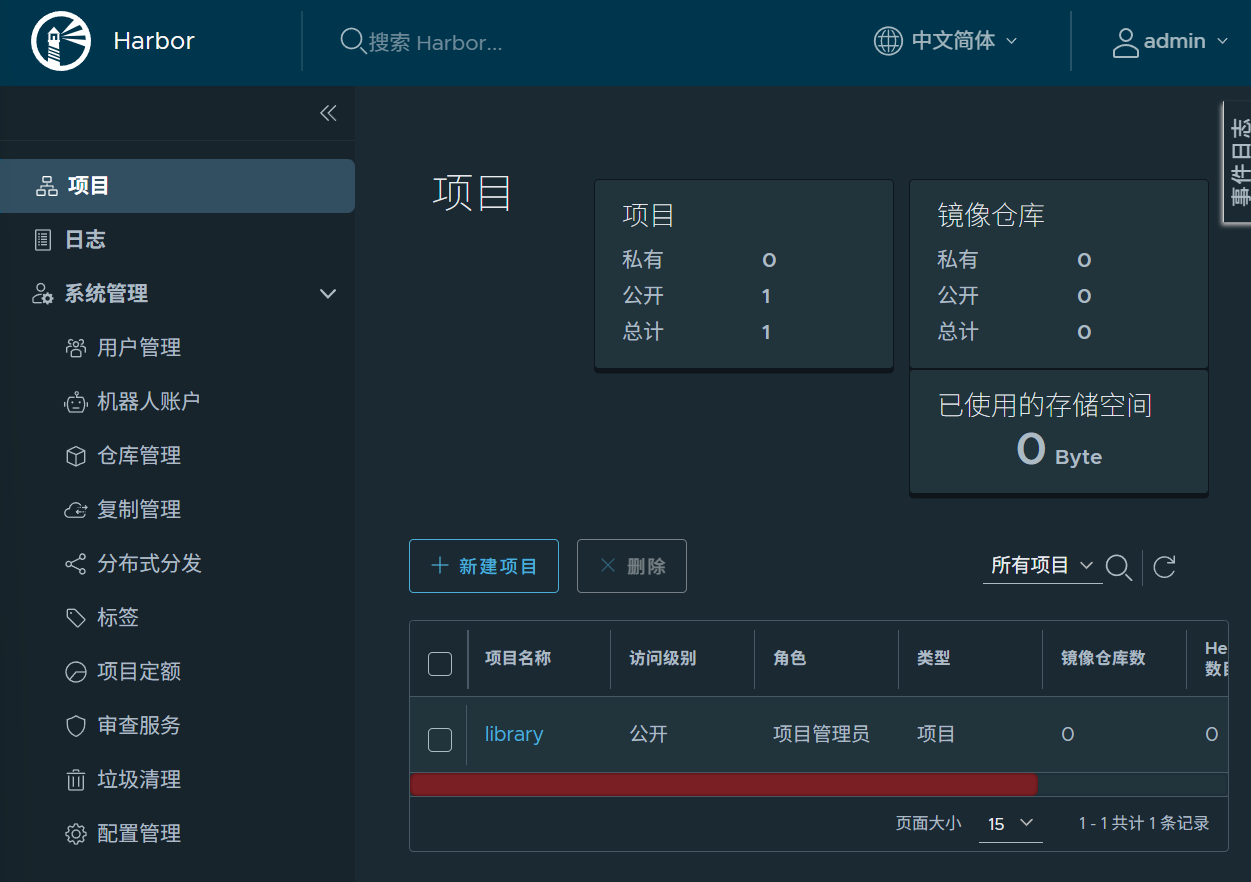Click the 分布式分发 share icon
The height and width of the screenshot is (882, 1251).
75,564
